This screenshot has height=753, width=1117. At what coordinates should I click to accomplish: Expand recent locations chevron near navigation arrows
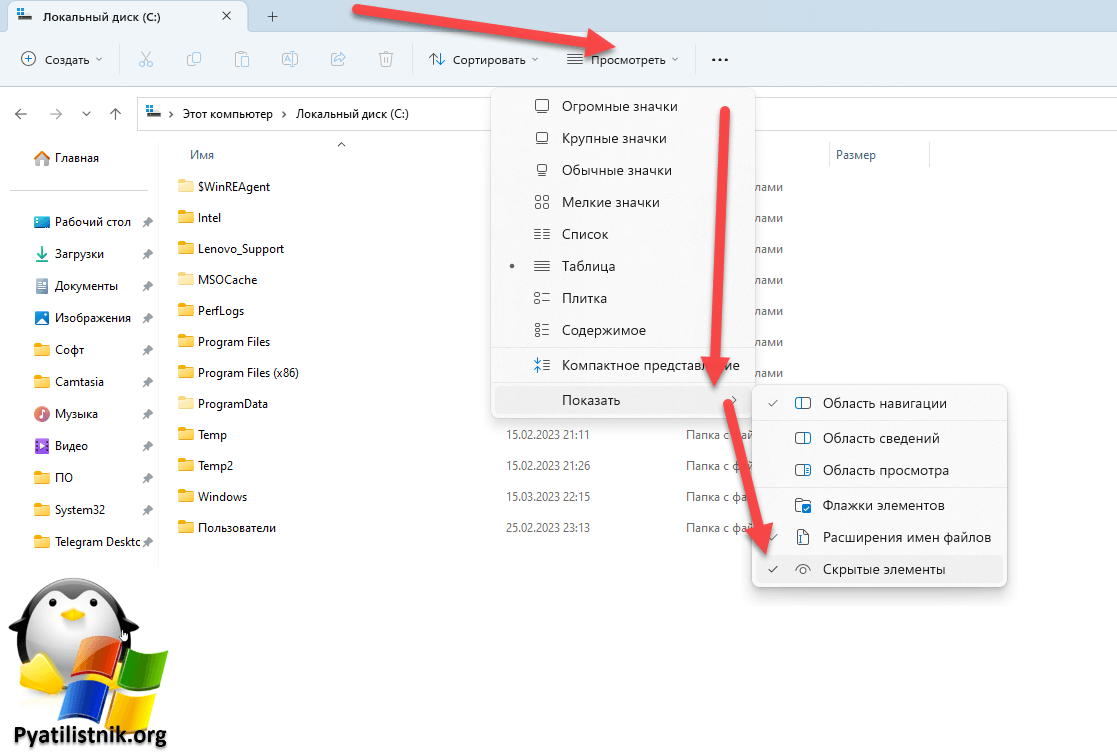[86, 114]
